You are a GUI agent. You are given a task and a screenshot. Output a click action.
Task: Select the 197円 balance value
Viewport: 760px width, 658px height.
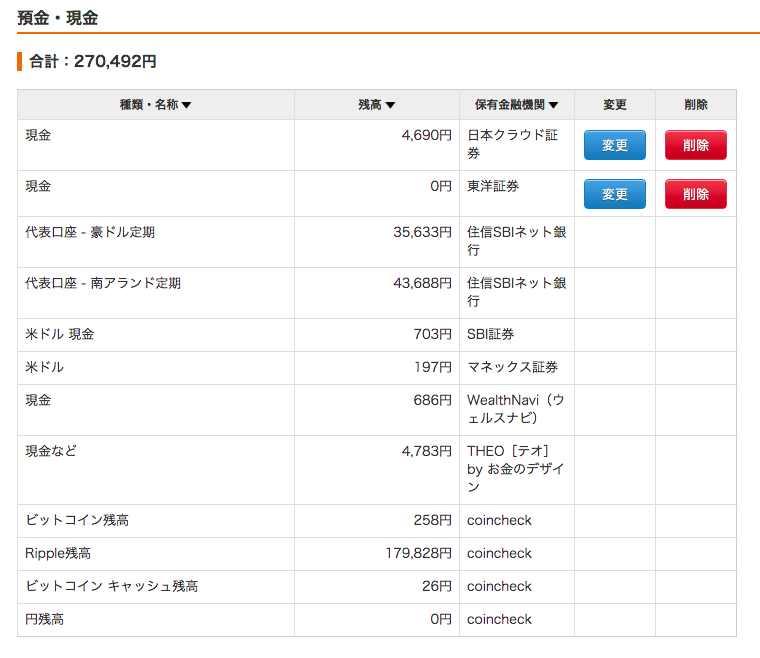[433, 367]
